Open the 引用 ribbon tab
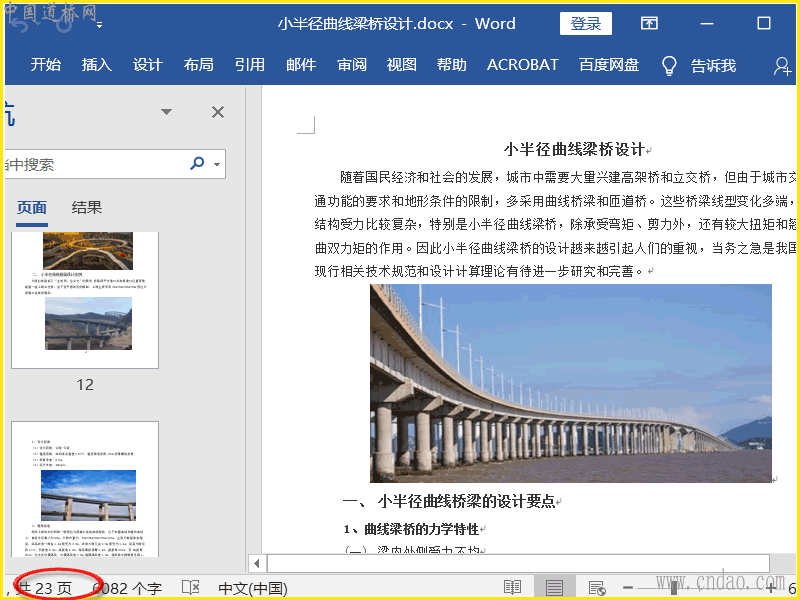The width and height of the screenshot is (800, 600). [x=250, y=65]
